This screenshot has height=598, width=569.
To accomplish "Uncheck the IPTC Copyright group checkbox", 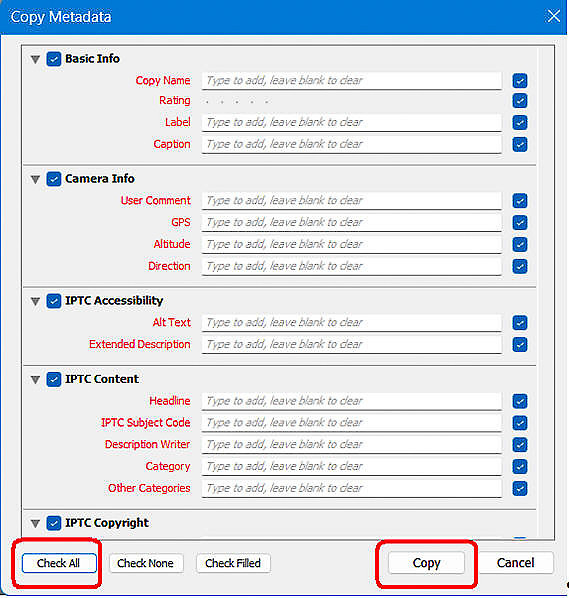I will click(x=54, y=523).
